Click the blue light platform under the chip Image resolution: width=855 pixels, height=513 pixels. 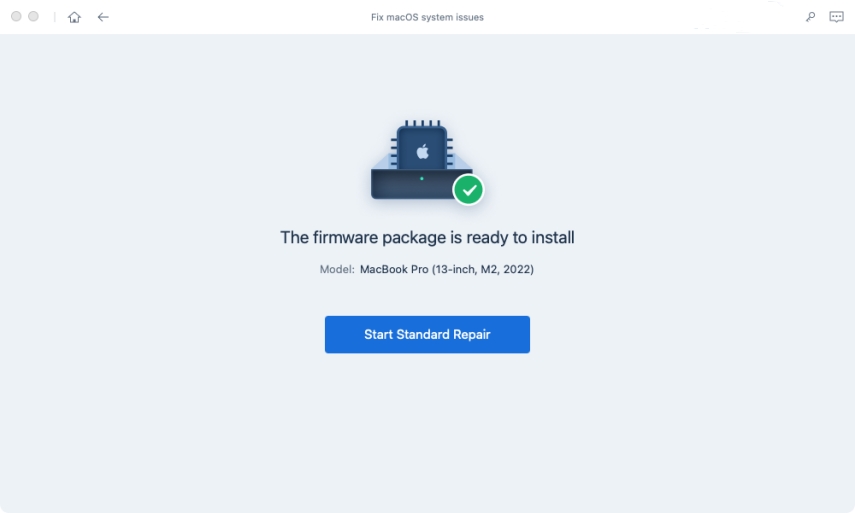pyautogui.click(x=422, y=161)
